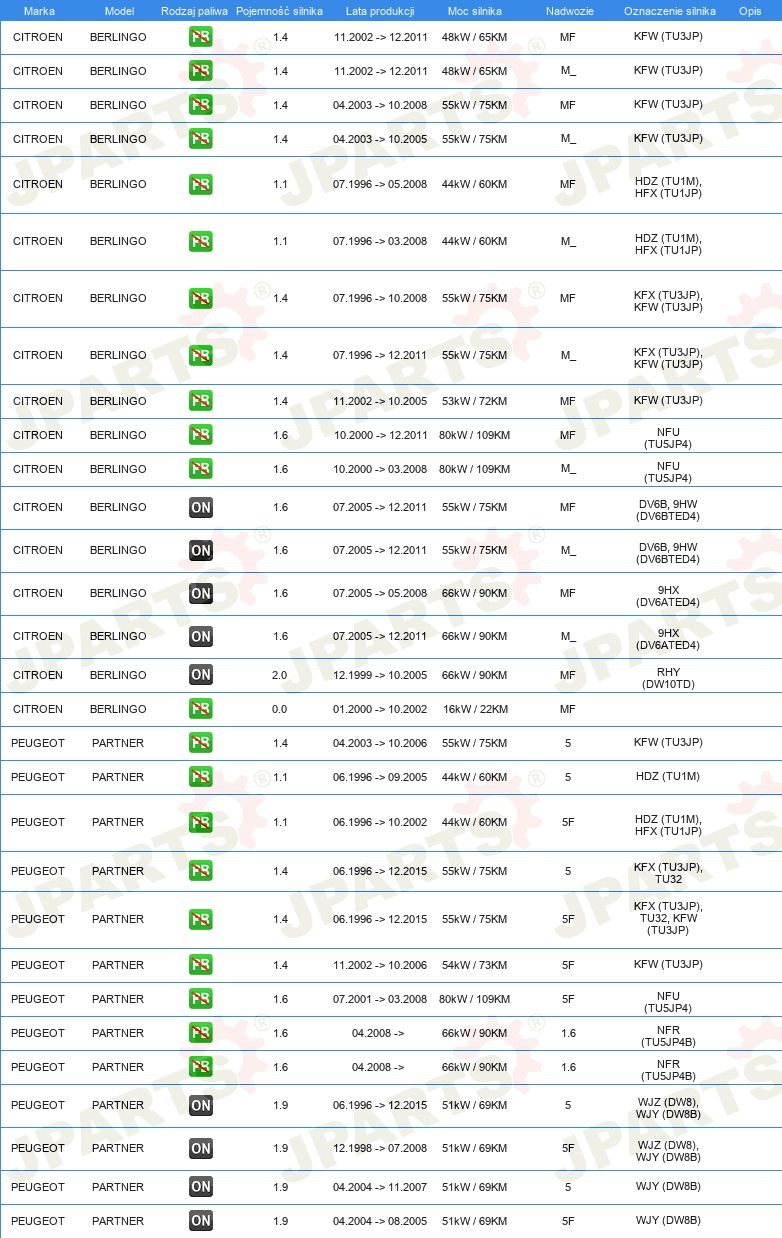782x1238 pixels.
Task: Click petrol icon in the 54kW / 73KM row
Action: point(201,965)
